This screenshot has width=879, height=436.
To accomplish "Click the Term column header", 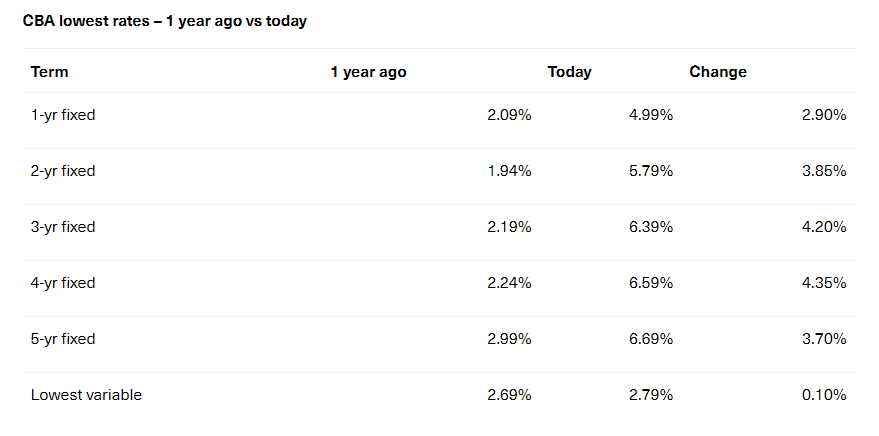I will point(50,72).
